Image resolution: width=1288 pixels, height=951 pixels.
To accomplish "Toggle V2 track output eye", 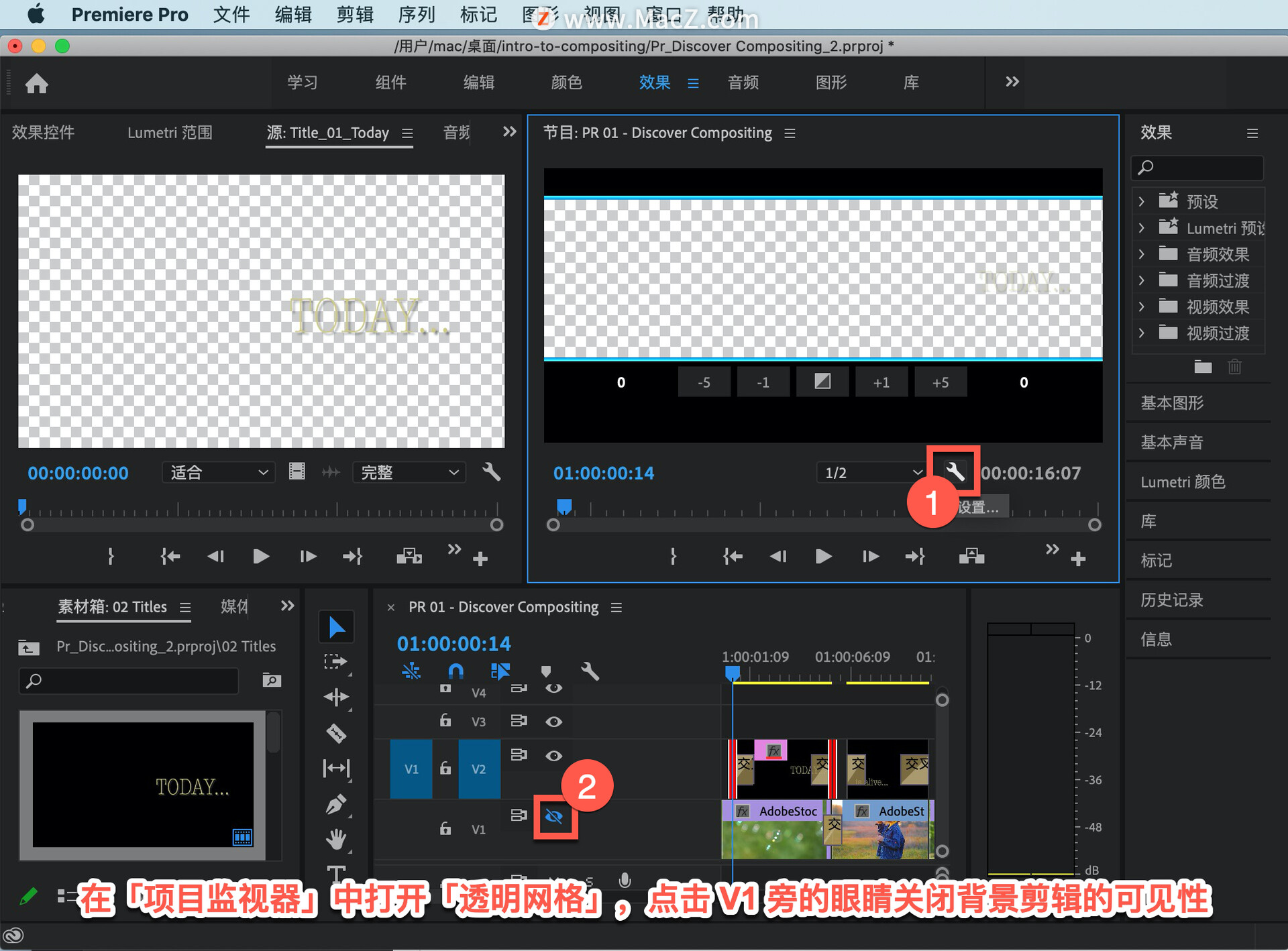I will (553, 755).
